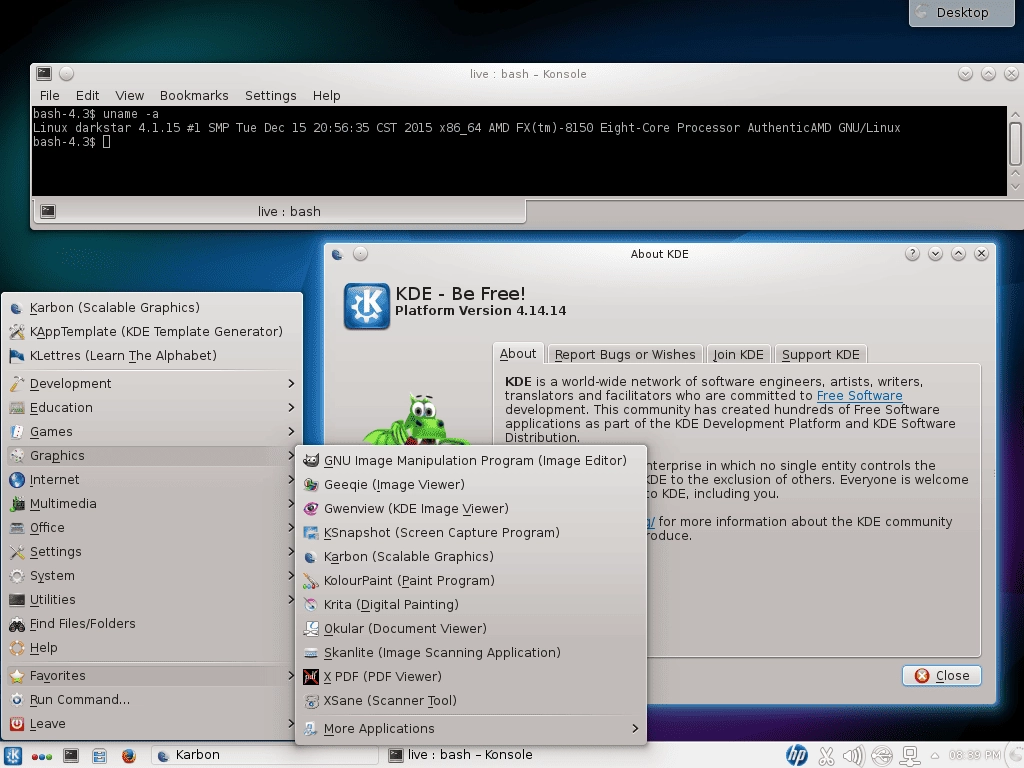Screen dimensions: 1024x768
Task: Follow the Free Software link
Action: 859,396
